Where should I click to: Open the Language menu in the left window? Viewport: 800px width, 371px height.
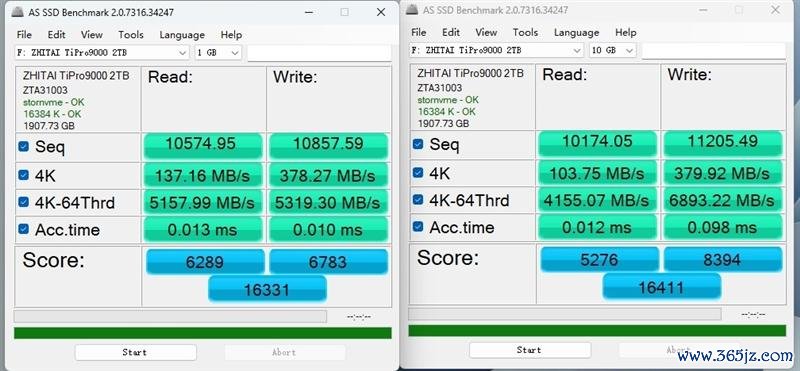click(x=182, y=35)
